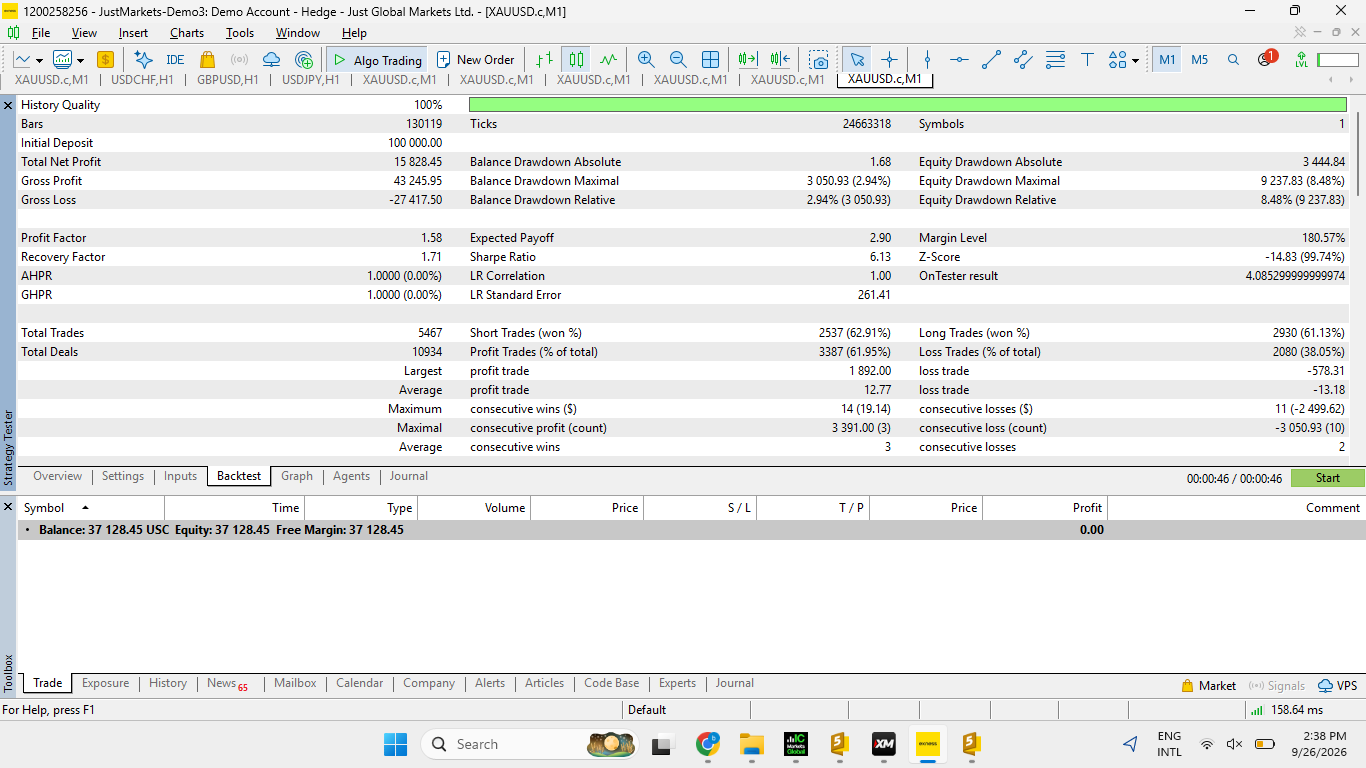Click the New Order button
1366x768 pixels.
pyautogui.click(x=476, y=60)
